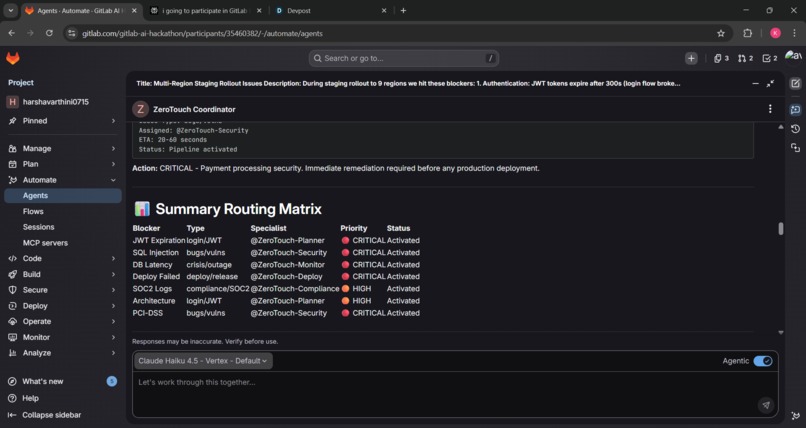This screenshot has width=806, height=428.
Task: Open ZeroTouch Coordinator three-dot options menu
Action: [770, 109]
